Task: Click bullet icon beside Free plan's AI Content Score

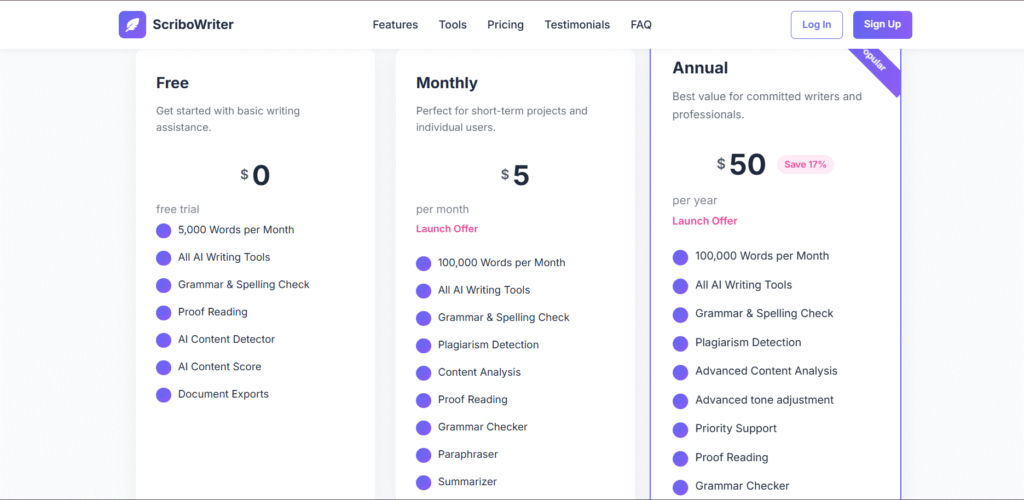Action: pos(164,367)
